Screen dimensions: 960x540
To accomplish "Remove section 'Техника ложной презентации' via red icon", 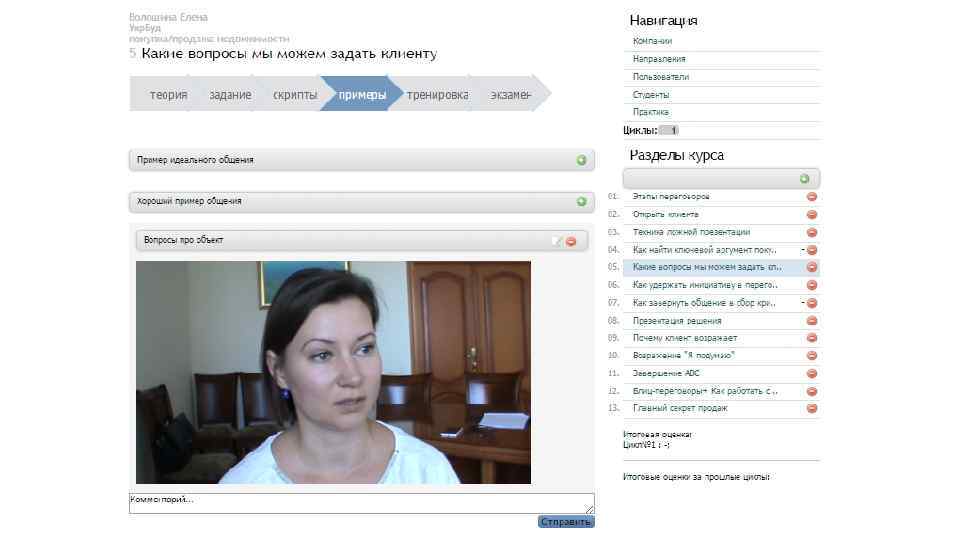I will (812, 232).
